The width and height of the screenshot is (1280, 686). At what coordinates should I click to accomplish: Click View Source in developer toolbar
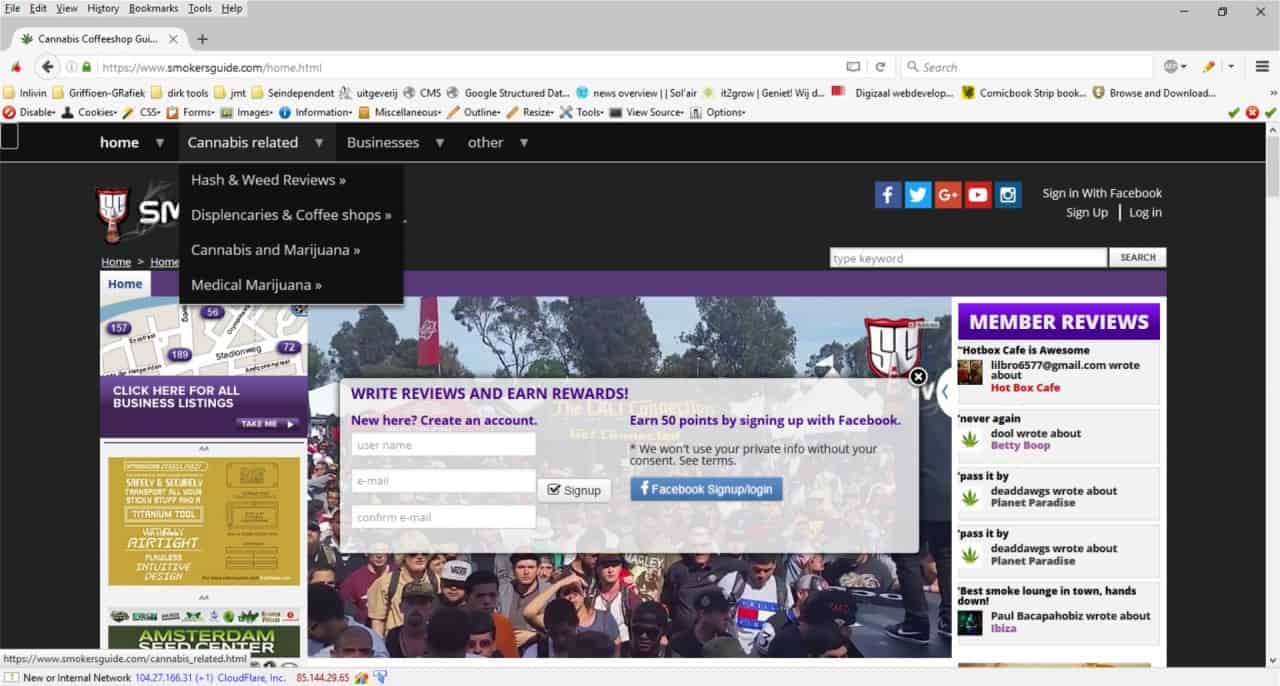pos(647,113)
